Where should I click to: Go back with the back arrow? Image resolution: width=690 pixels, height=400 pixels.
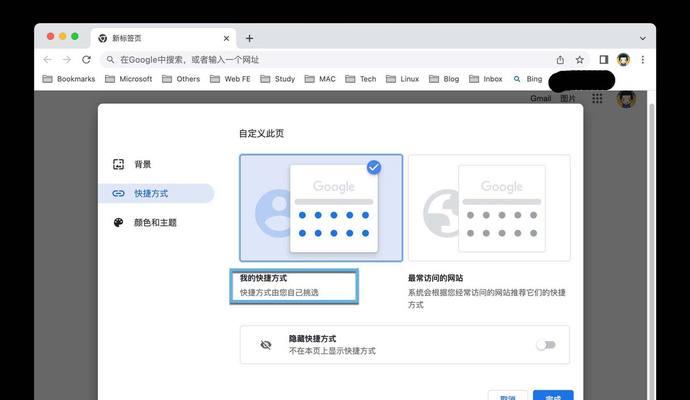(48, 59)
